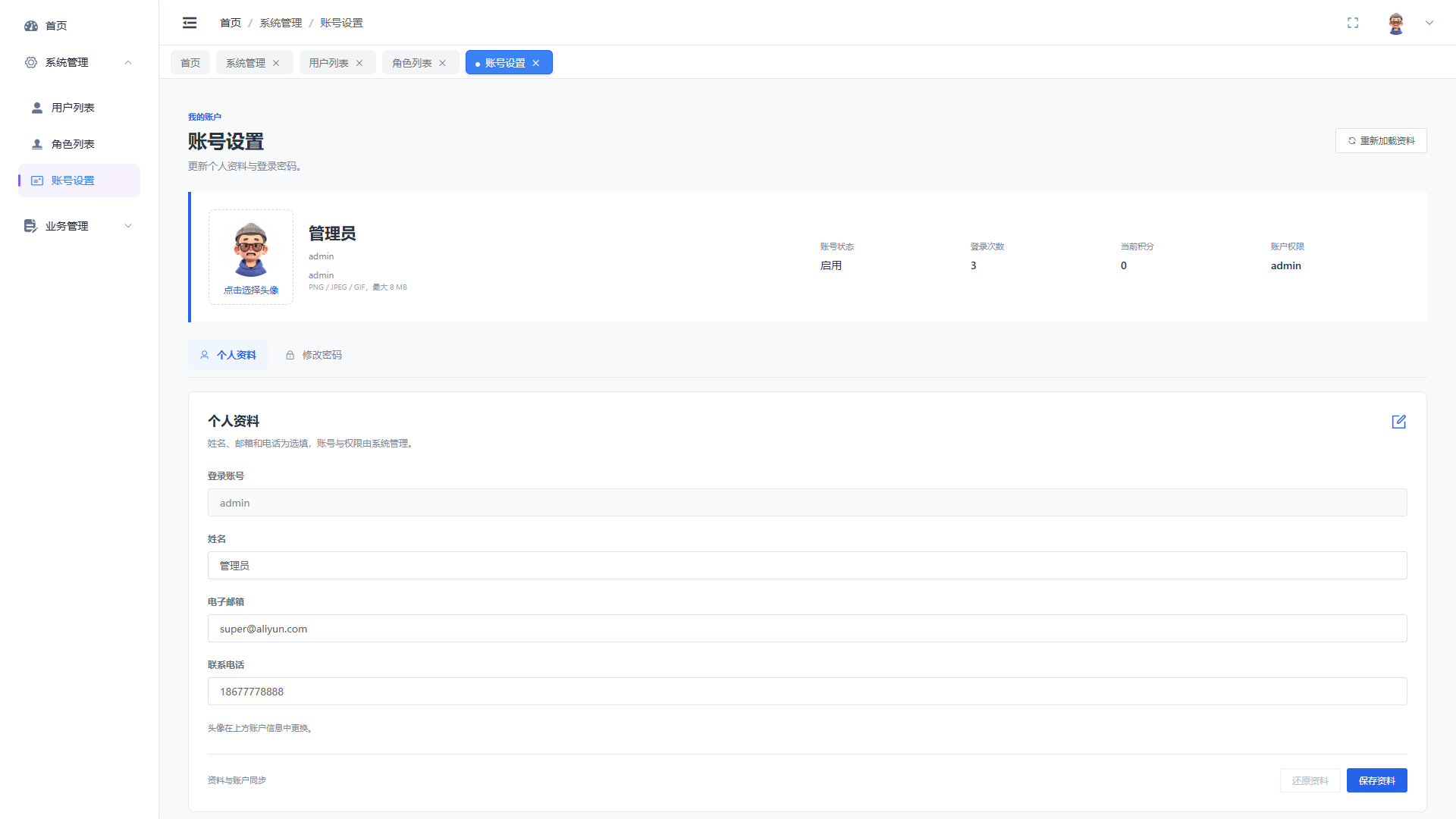Click the 管理员 name heading

click(x=331, y=234)
